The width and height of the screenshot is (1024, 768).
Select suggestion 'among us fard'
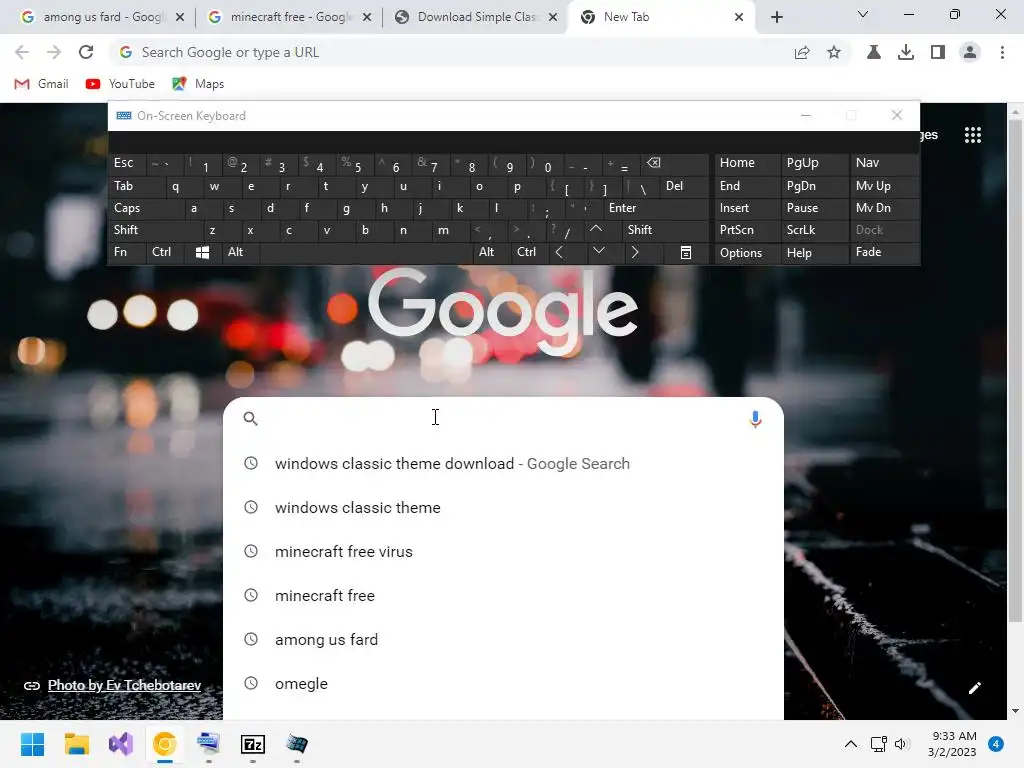point(503,639)
